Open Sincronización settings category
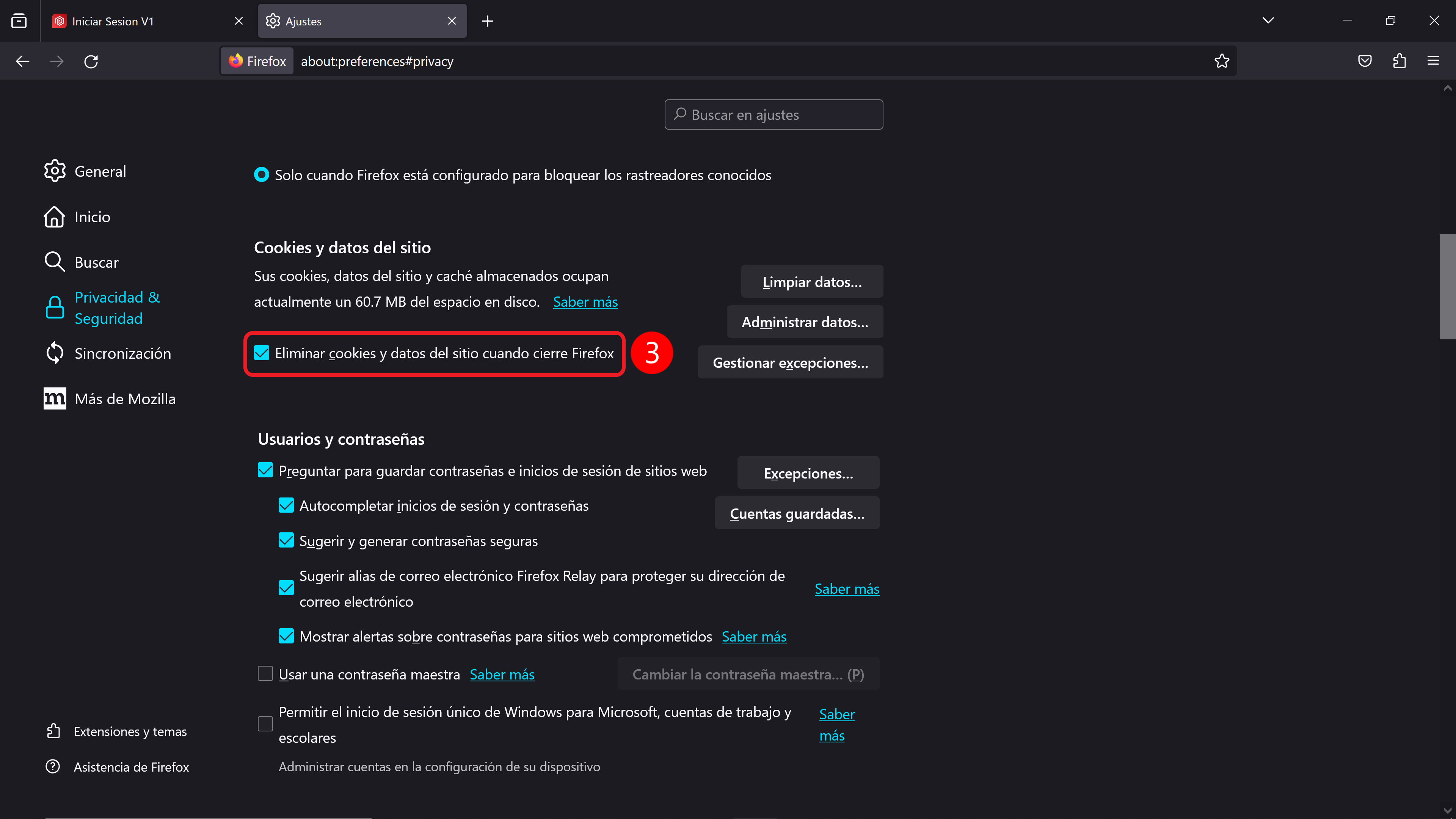Viewport: 1456px width, 819px height. tap(107, 353)
